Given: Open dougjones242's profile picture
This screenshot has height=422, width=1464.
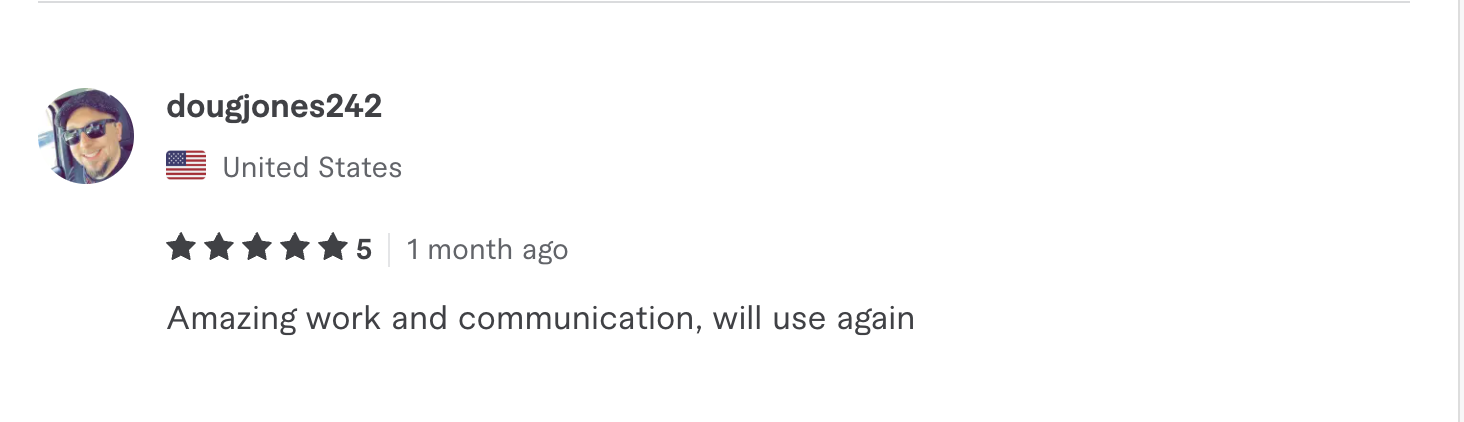Looking at the screenshot, I should point(86,136).
